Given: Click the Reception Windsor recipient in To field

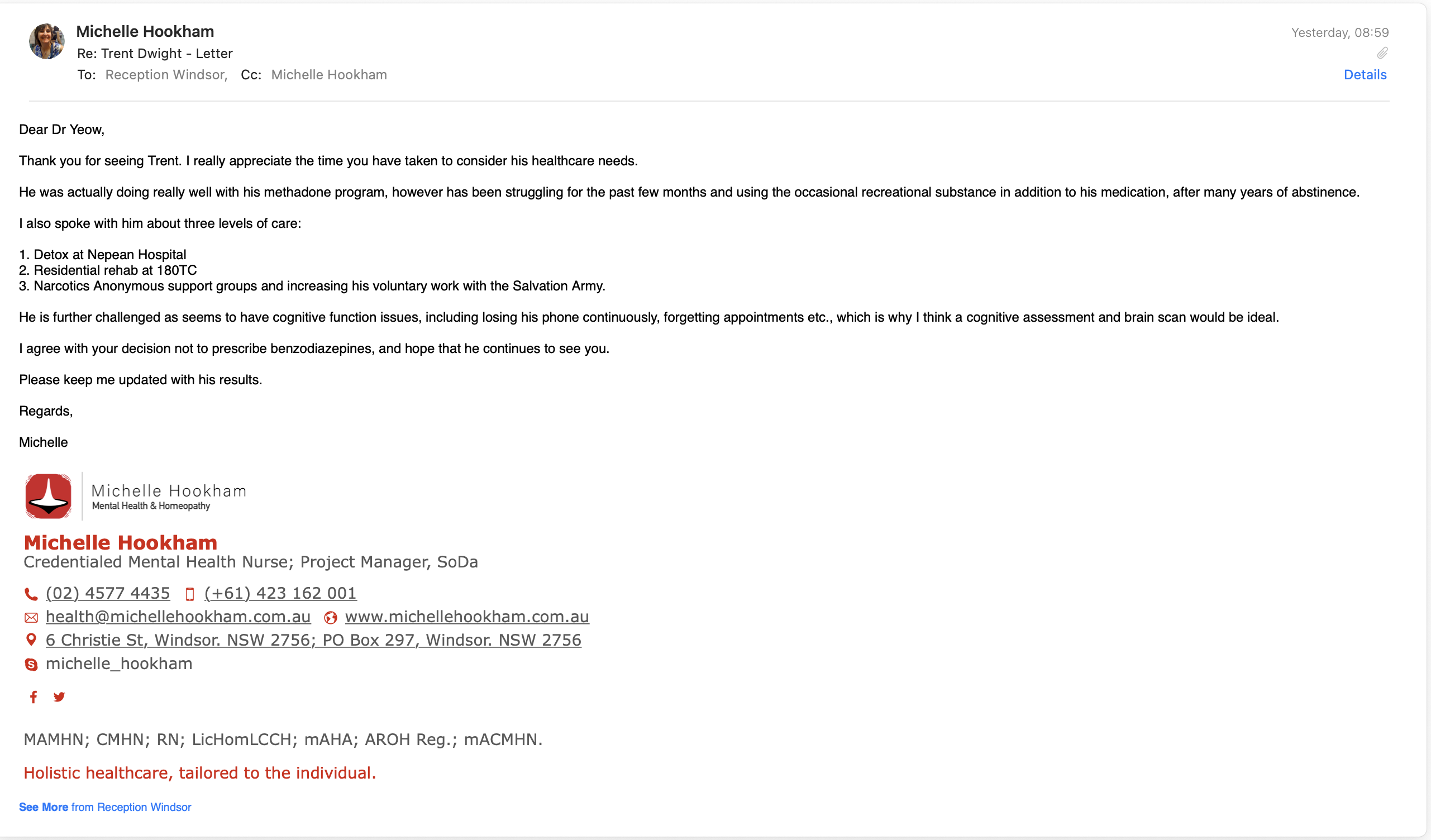Looking at the screenshot, I should point(166,75).
